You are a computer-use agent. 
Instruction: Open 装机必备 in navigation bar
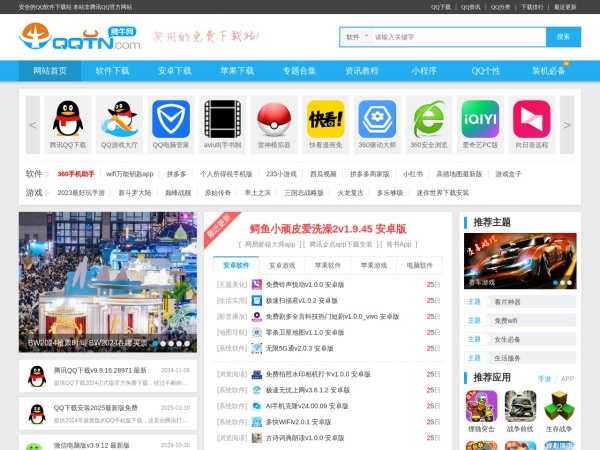548,71
